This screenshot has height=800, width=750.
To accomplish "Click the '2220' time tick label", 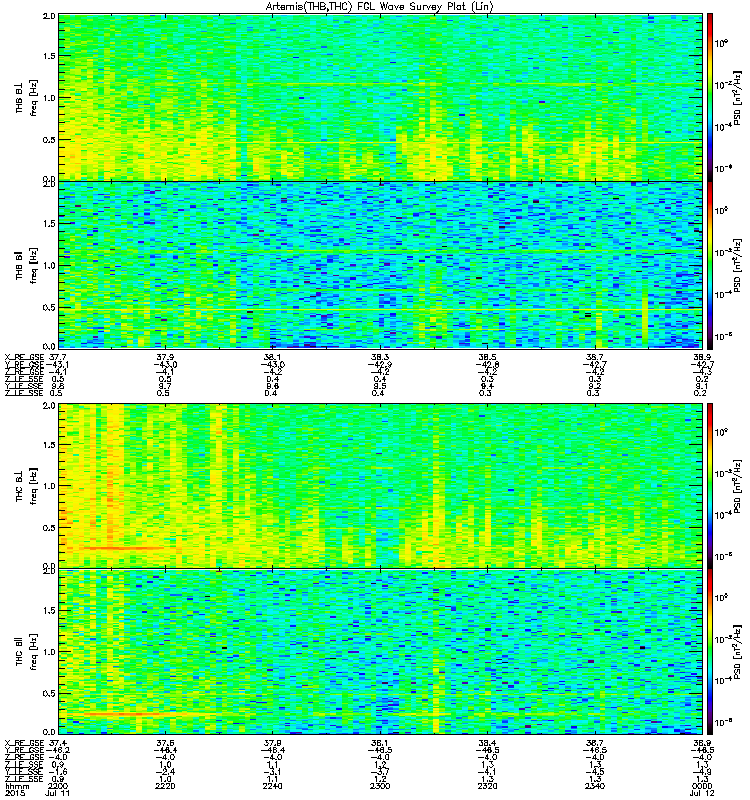I will [x=165, y=786].
